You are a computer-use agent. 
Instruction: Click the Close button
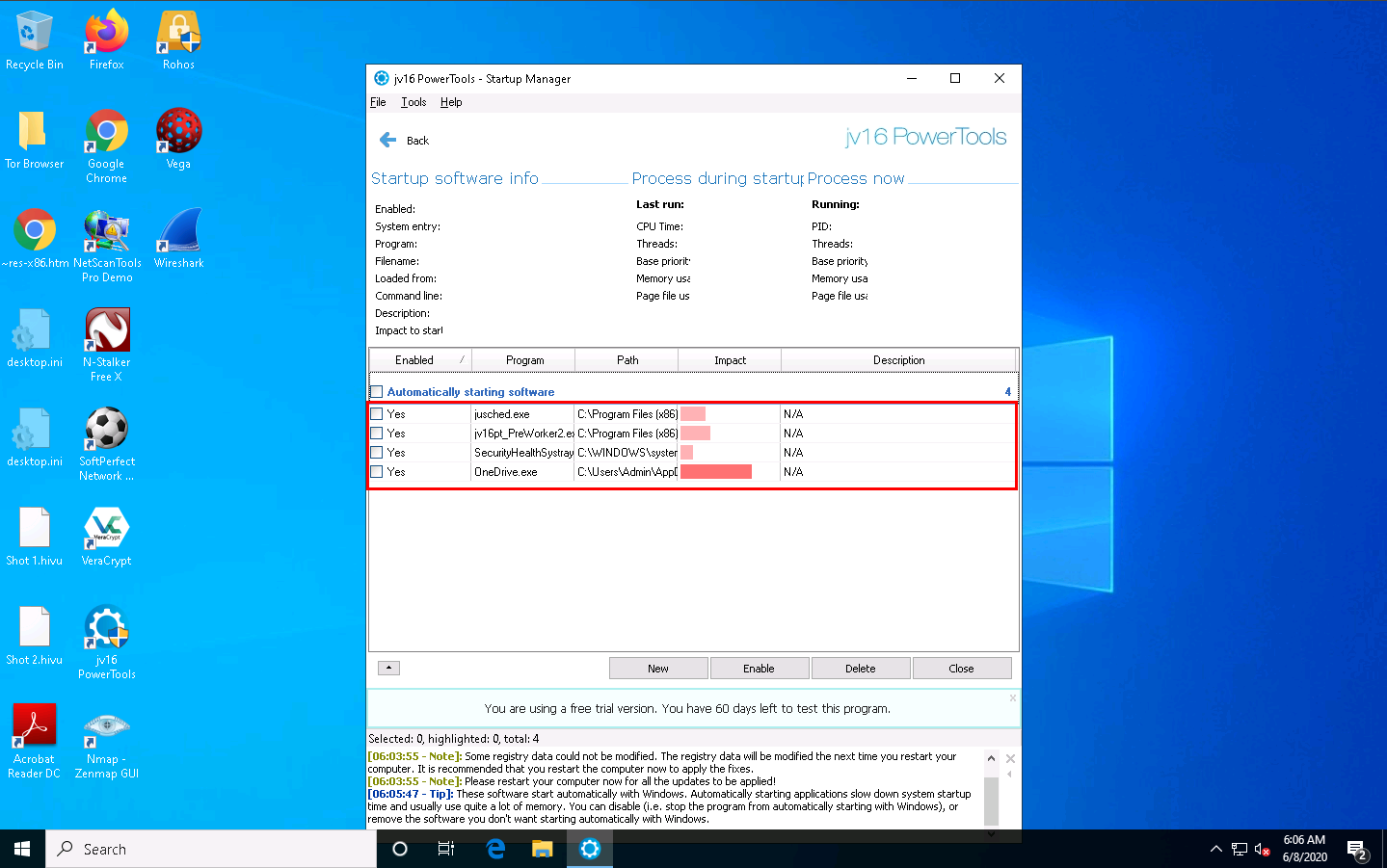point(961,669)
